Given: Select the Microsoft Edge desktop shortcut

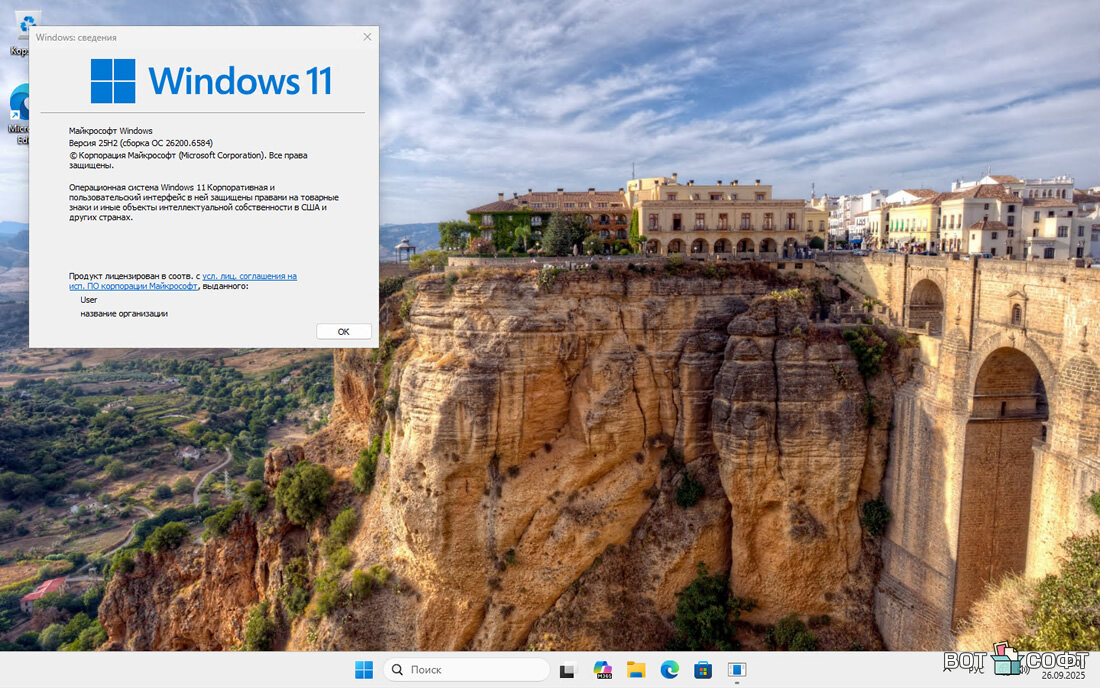Looking at the screenshot, I should click(20, 110).
